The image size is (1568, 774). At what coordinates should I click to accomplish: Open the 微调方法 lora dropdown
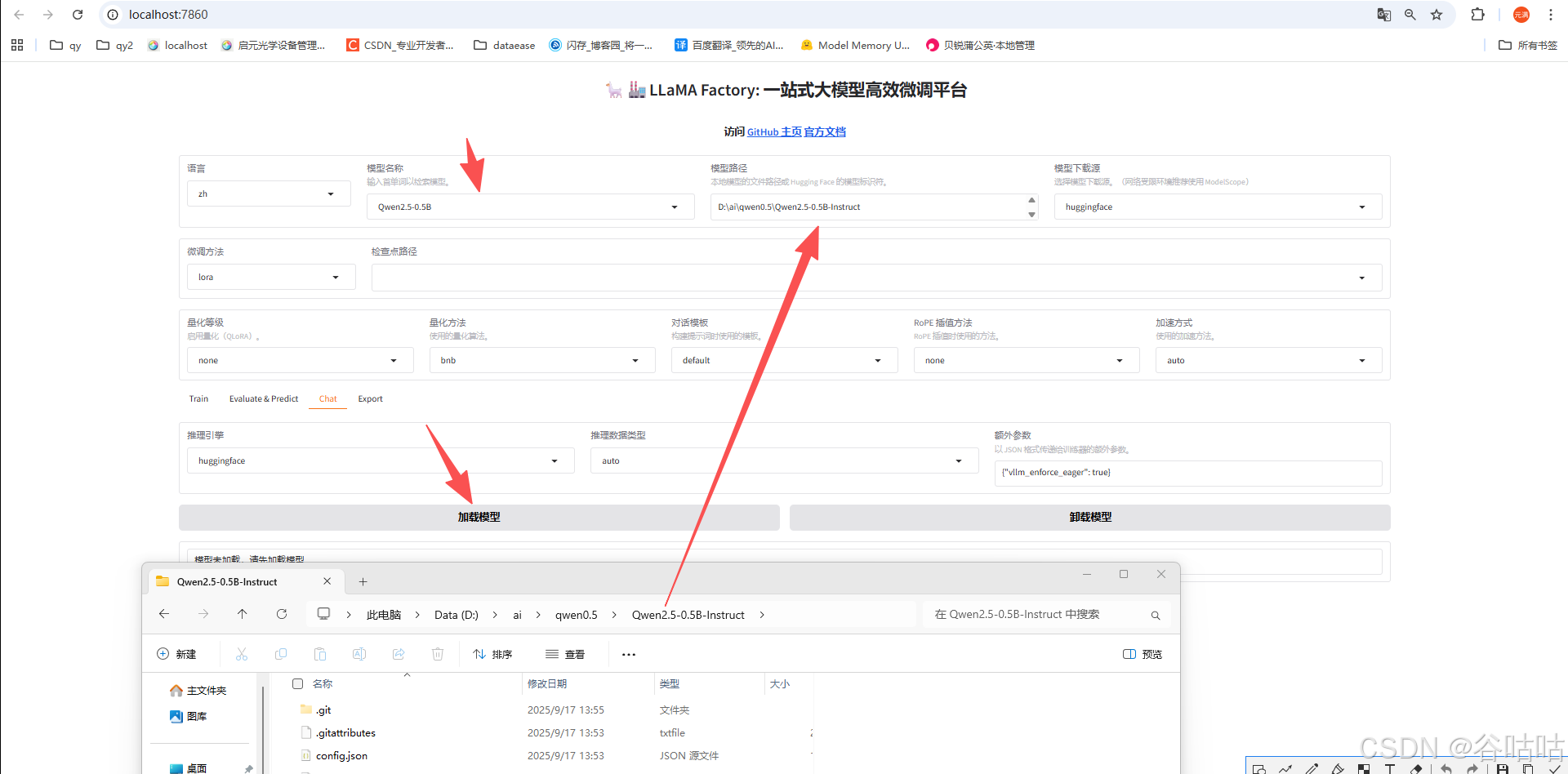[x=271, y=277]
